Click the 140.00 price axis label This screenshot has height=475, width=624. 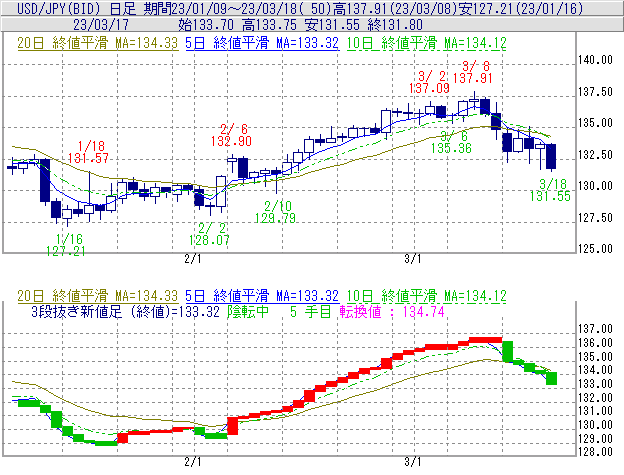(595, 60)
